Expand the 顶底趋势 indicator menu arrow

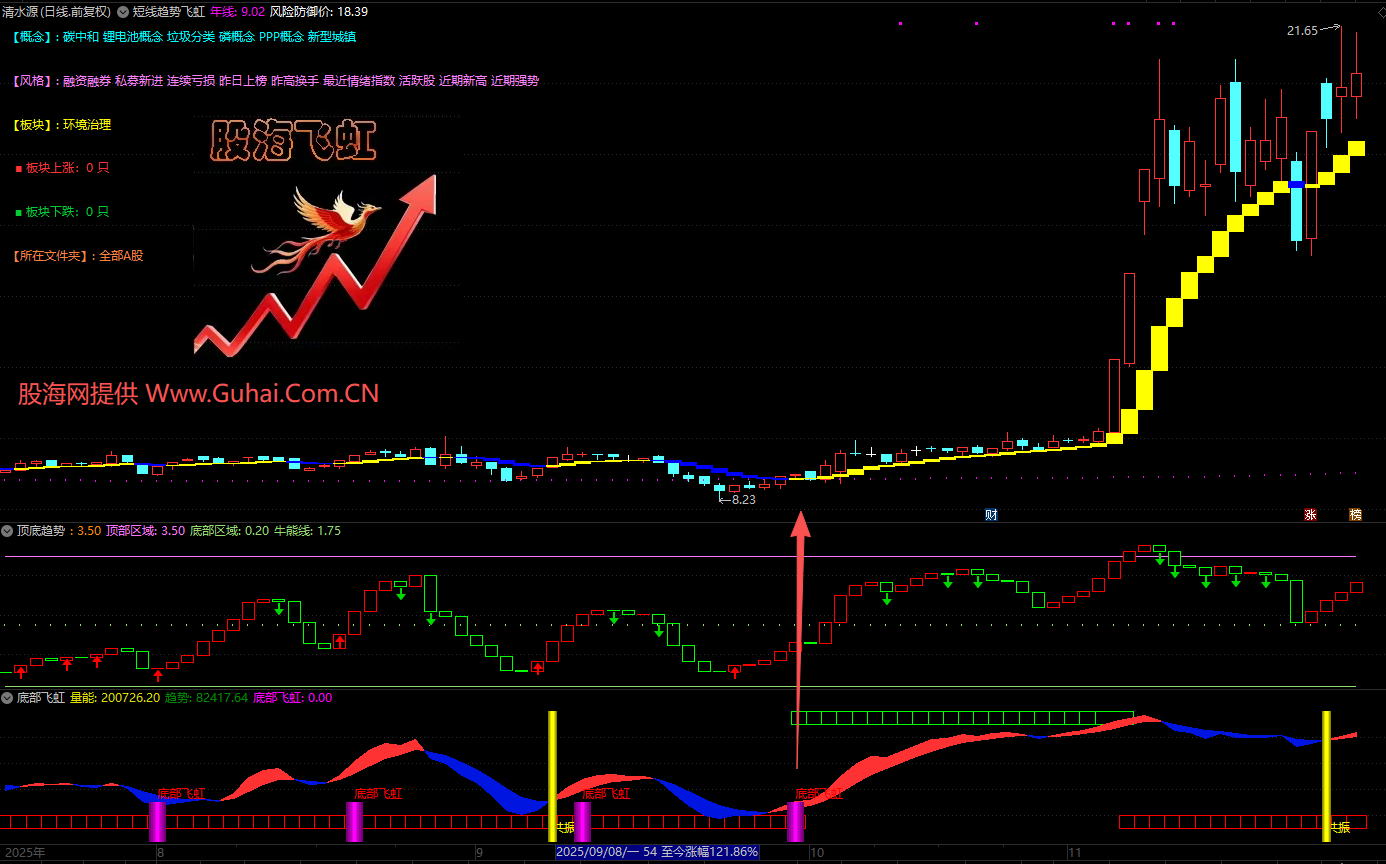pos(8,531)
